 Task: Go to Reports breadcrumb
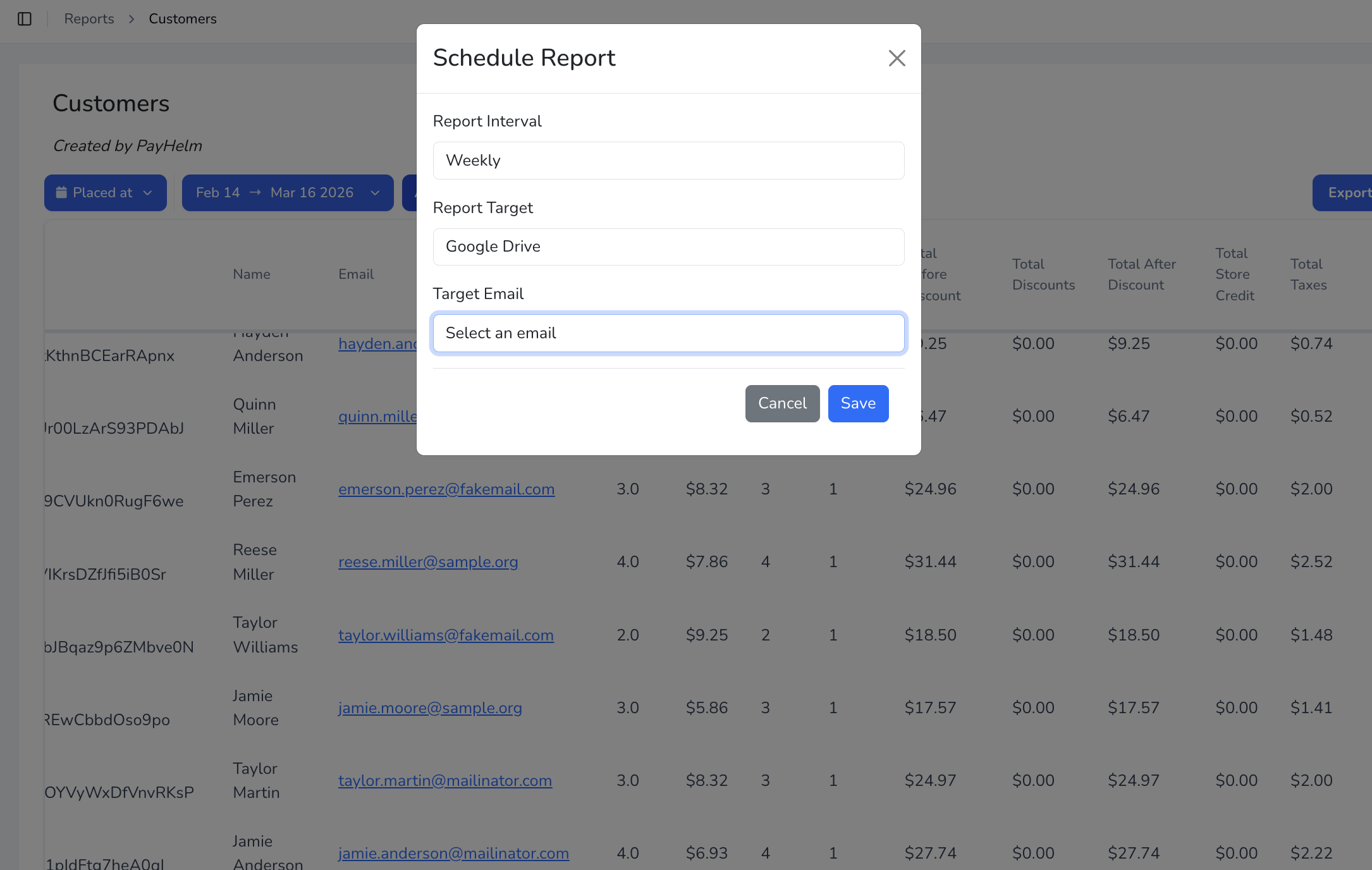89,19
